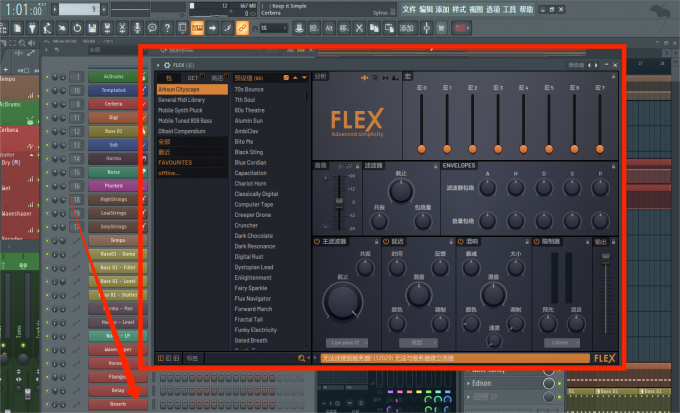Click the search magnifier icon in FLEX browser

pos(301,357)
